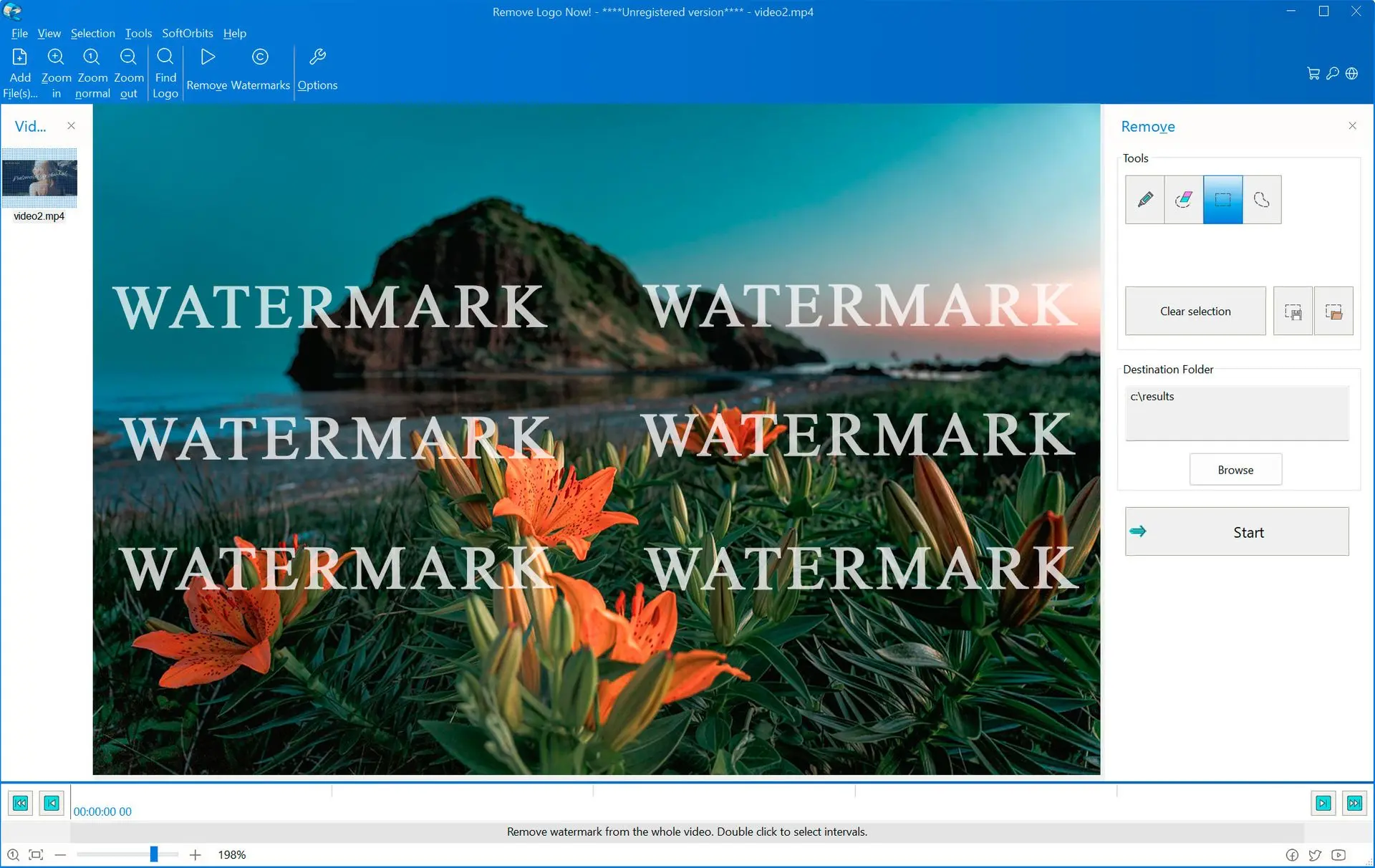Open the Selection menu
Viewport: 1375px width, 868px height.
click(x=92, y=33)
